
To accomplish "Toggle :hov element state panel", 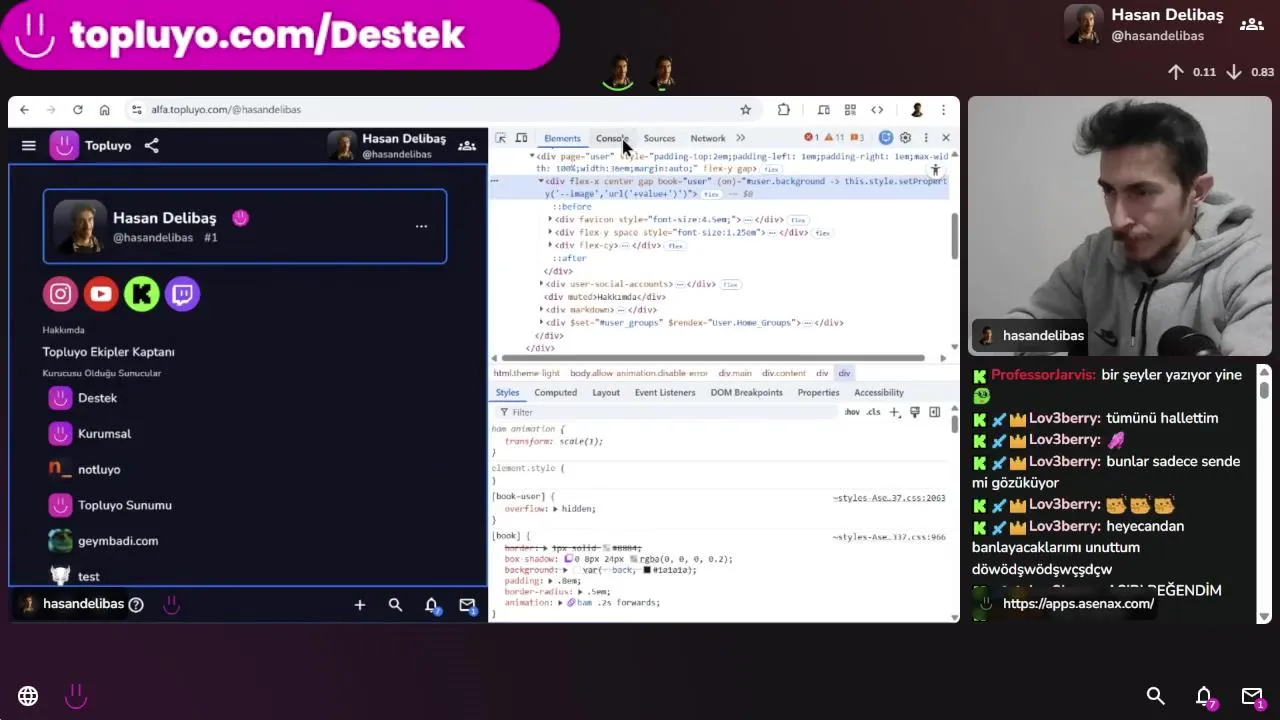I will tap(852, 412).
